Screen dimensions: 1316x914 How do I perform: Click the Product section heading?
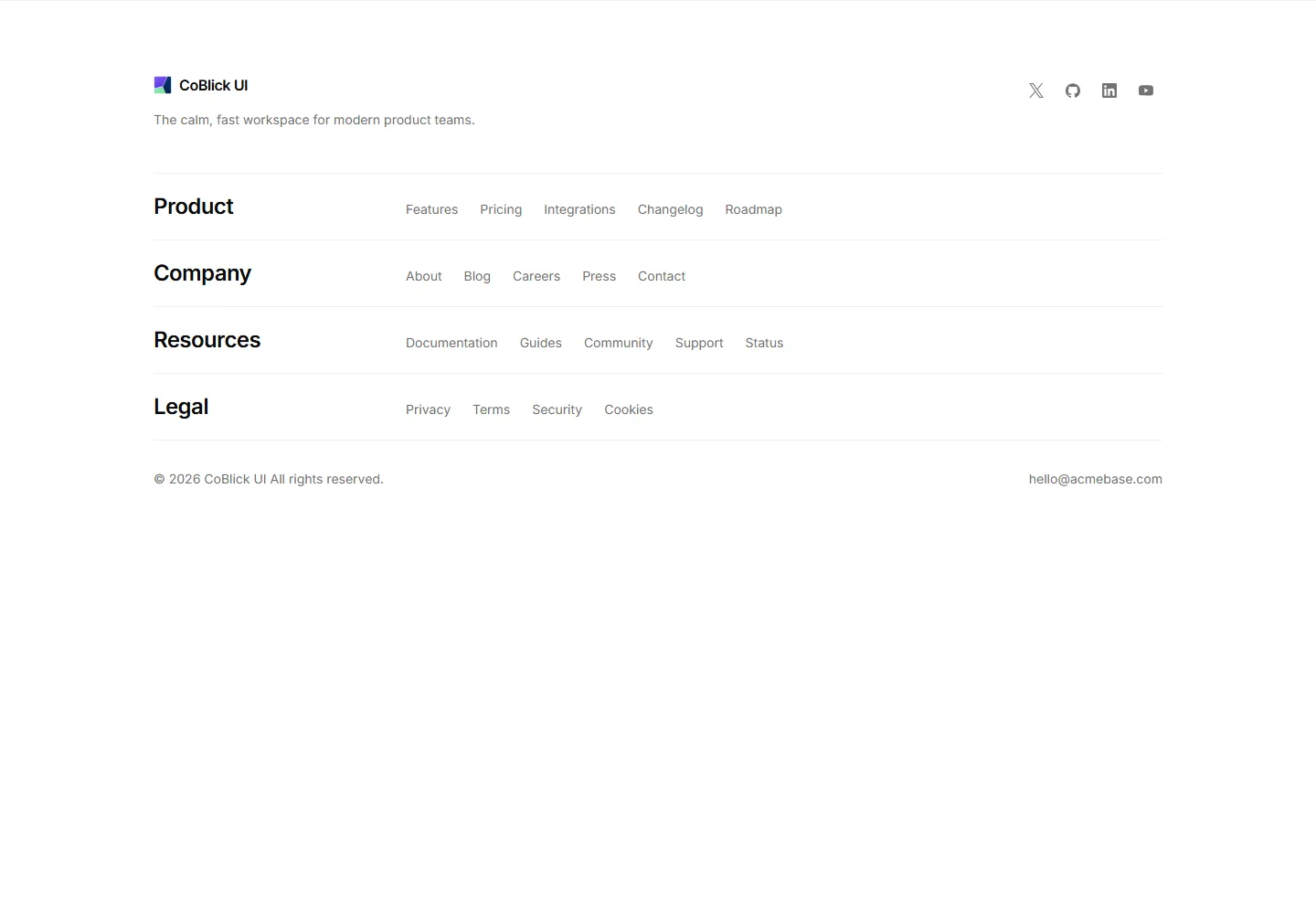tap(194, 207)
